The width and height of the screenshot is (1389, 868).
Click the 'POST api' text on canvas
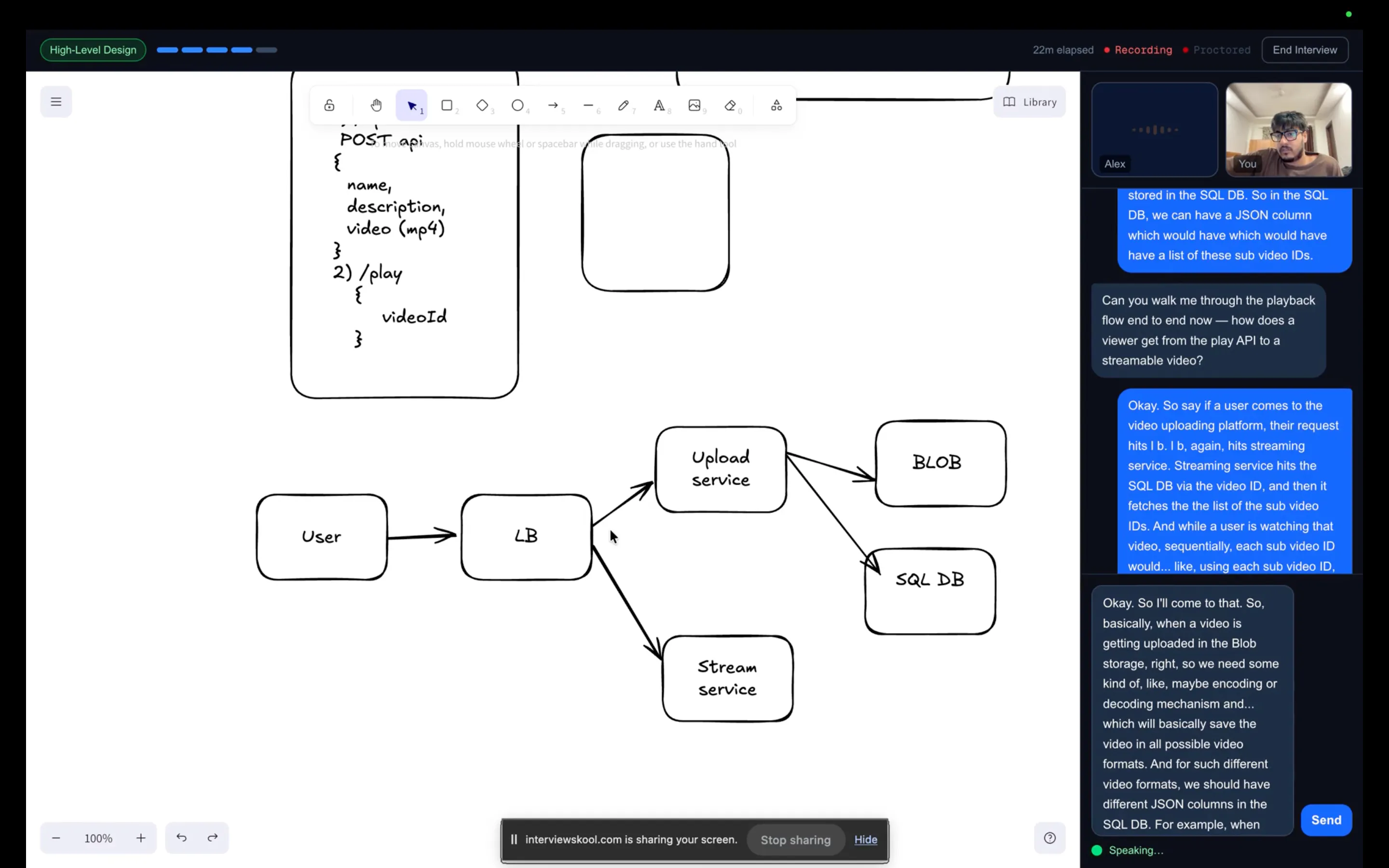(381, 140)
